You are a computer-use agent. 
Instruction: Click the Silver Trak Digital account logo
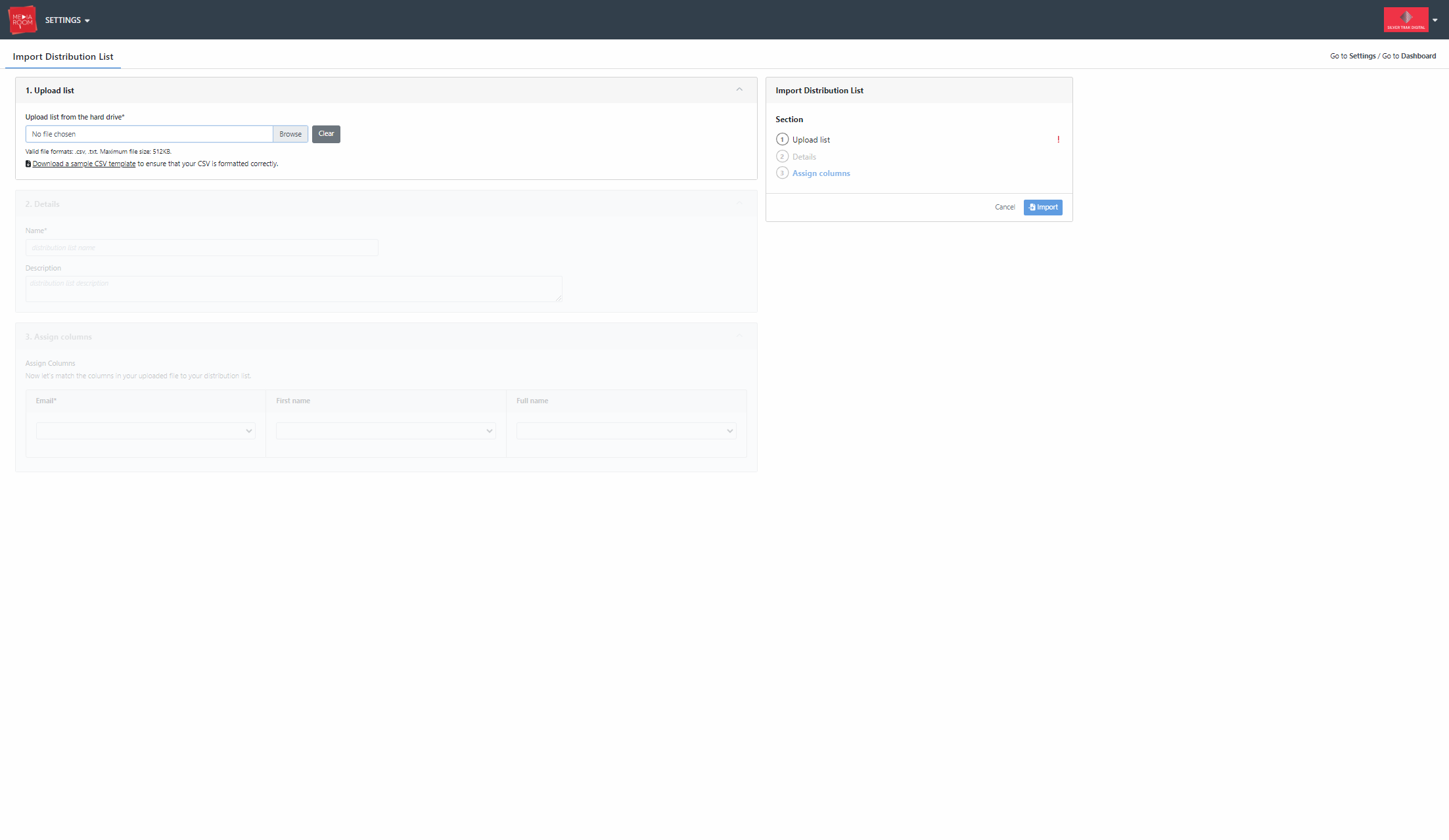1406,20
